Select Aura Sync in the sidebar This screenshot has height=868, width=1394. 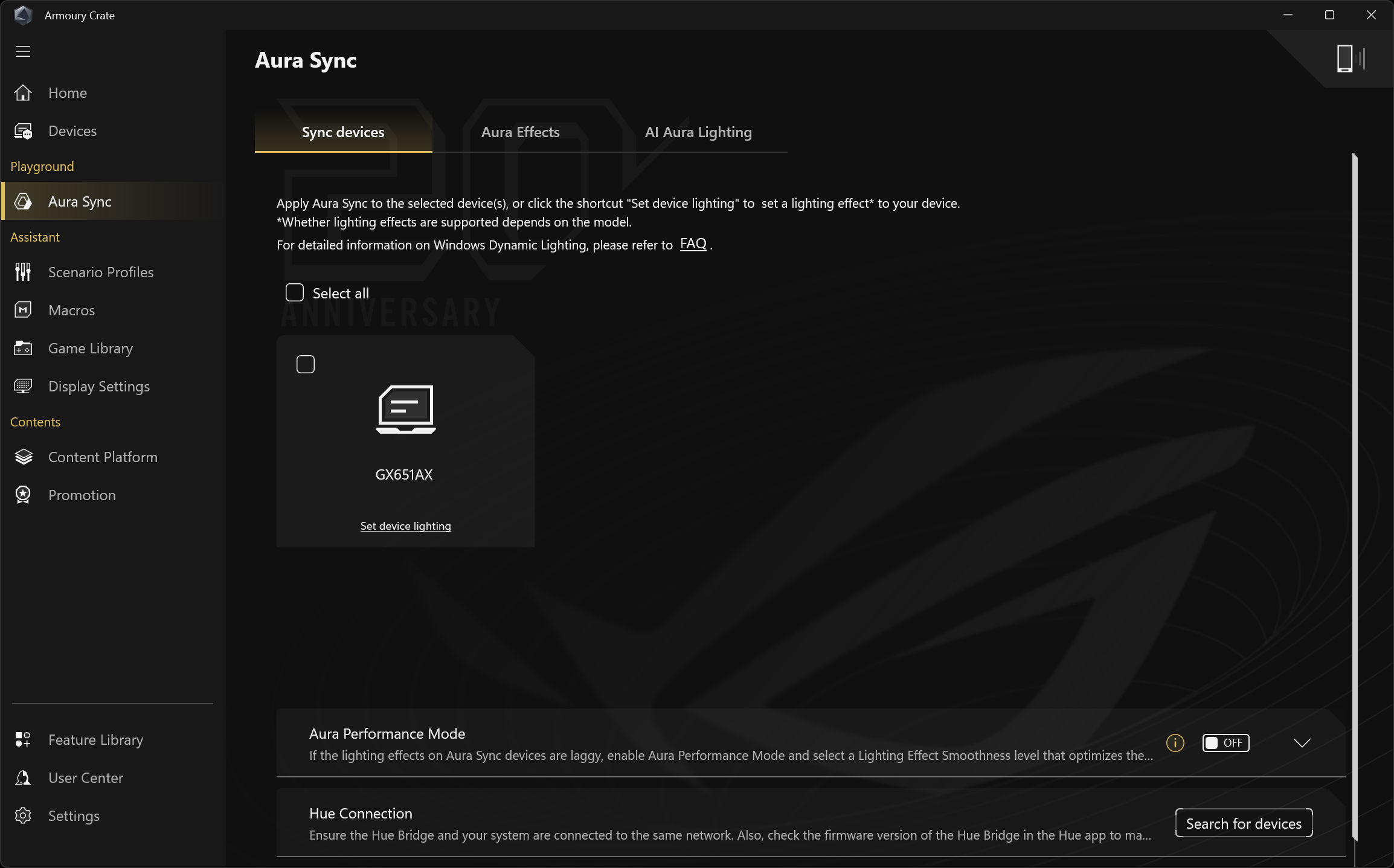click(112, 201)
